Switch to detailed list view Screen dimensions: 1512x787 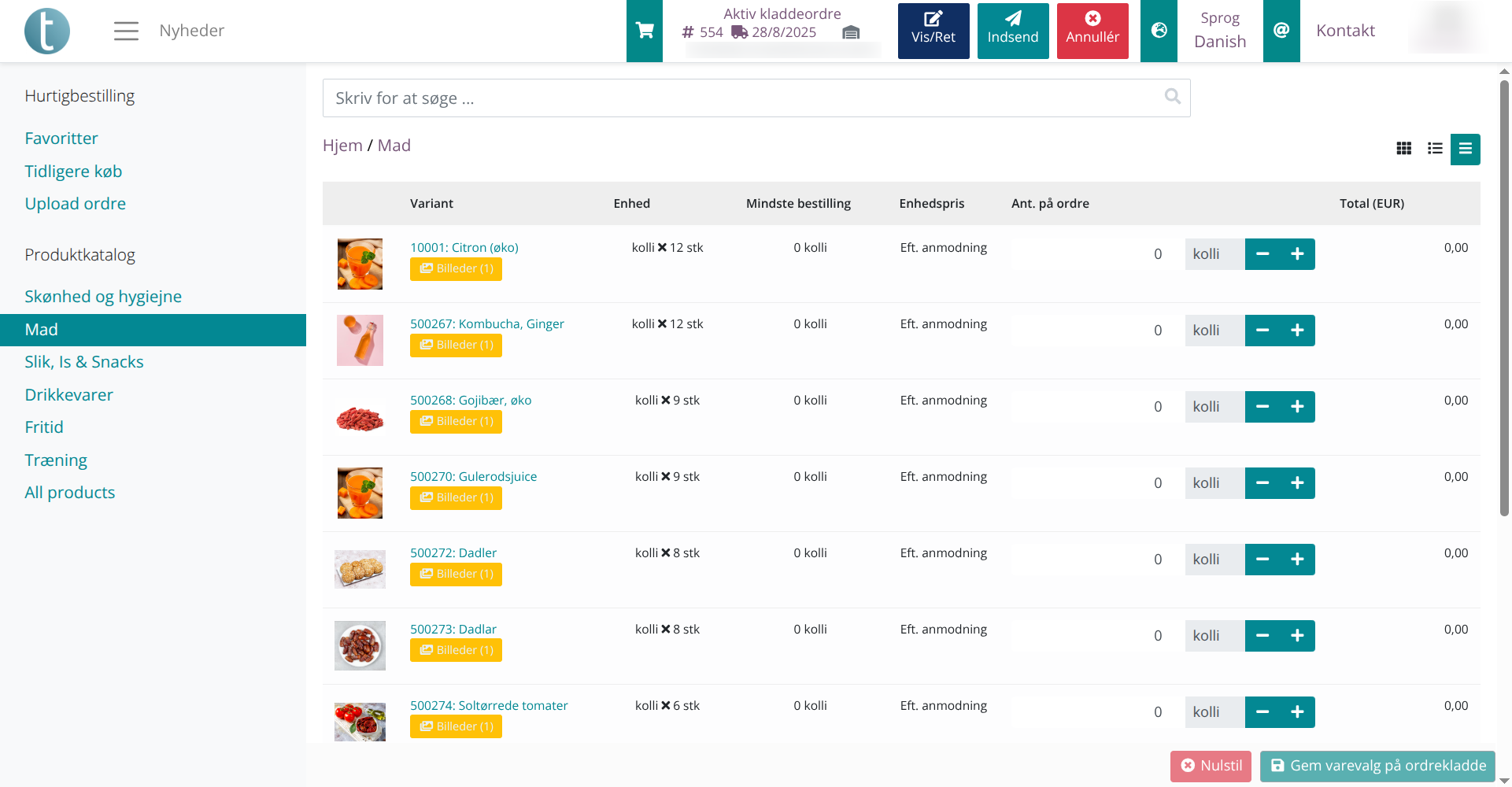(1435, 149)
